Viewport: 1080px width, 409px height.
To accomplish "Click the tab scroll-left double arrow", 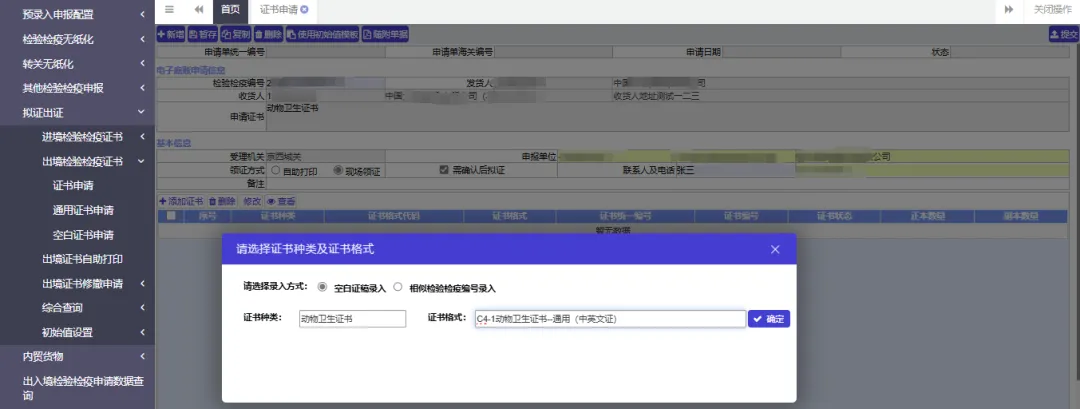I will [x=199, y=10].
